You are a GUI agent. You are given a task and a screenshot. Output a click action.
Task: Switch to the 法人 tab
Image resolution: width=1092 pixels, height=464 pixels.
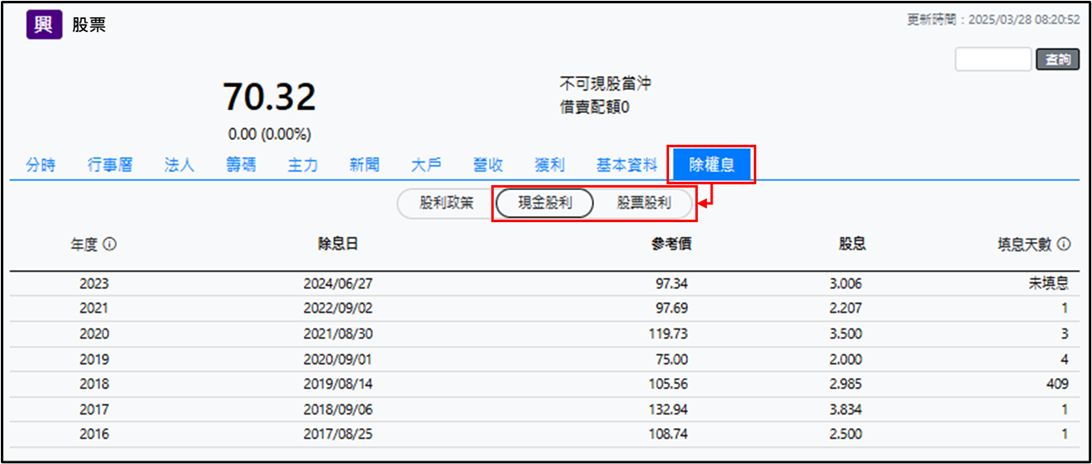pos(179,165)
